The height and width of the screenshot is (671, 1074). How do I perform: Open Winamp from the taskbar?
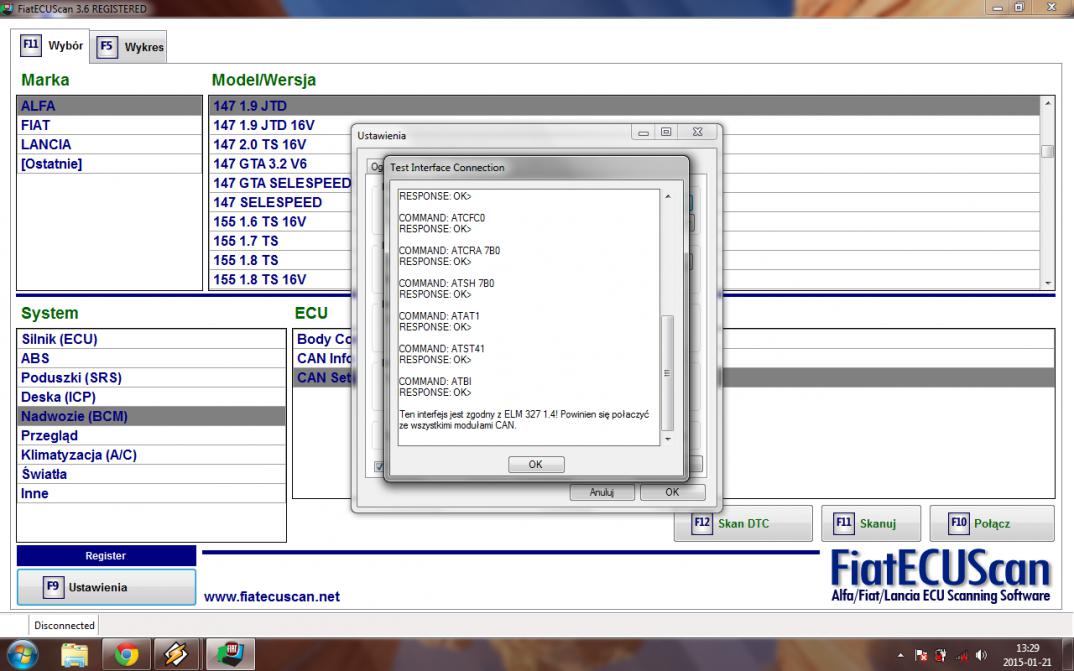[x=176, y=654]
